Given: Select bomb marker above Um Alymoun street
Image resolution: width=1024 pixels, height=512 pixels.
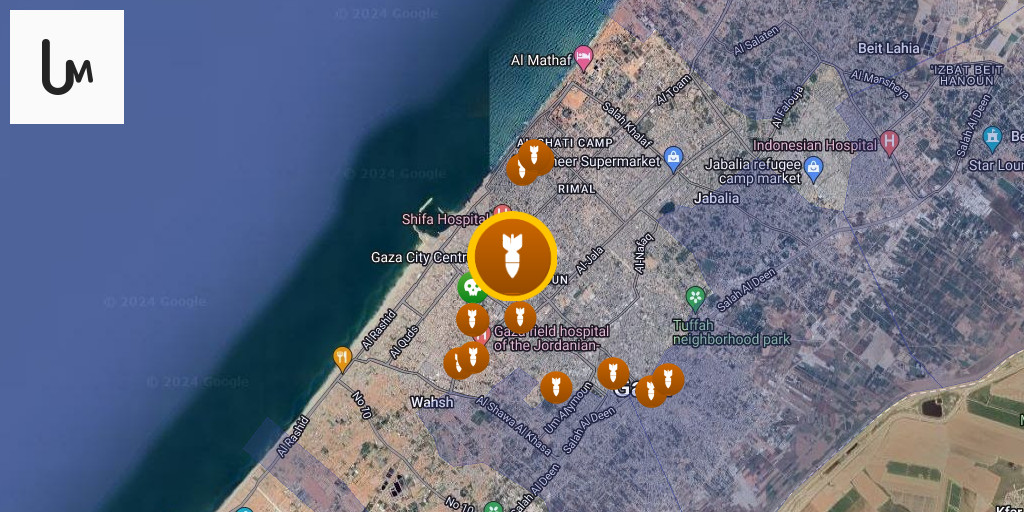Looking at the screenshot, I should tap(556, 387).
